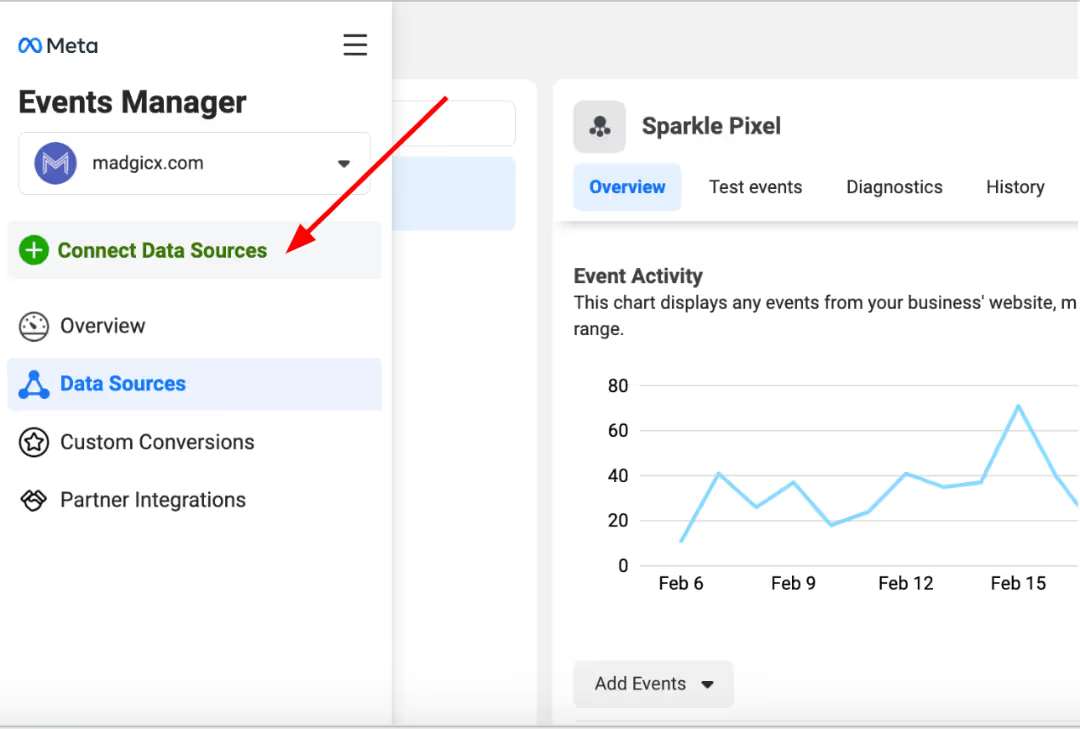Click the Feb 6 axis label
The width and height of the screenshot is (1080, 729).
[x=681, y=584]
